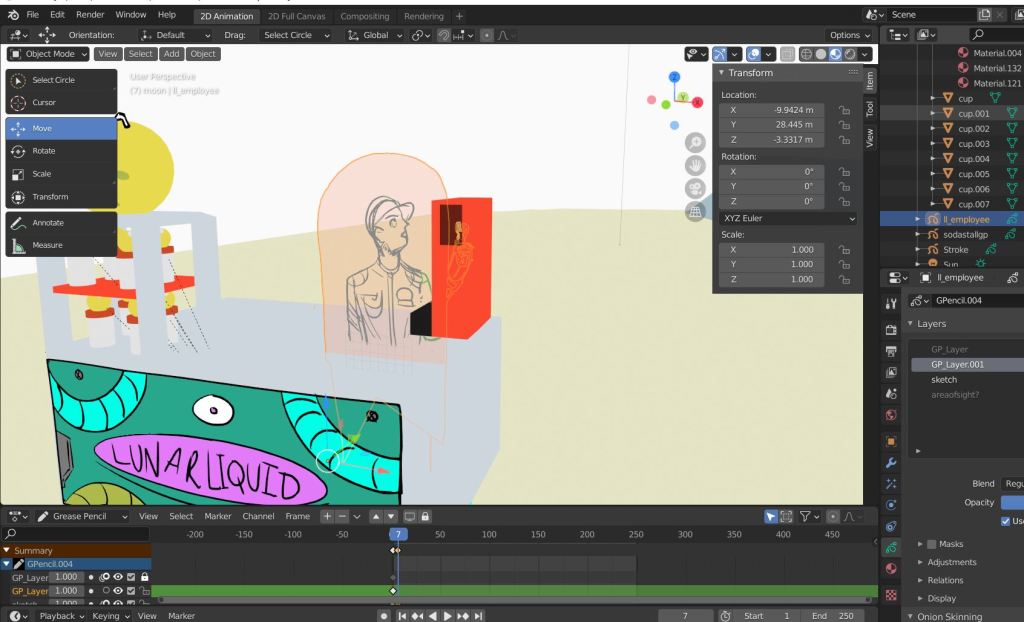The width and height of the screenshot is (1024, 622).
Task: Open the XYZ Euler rotation mode dropdown
Action: tap(788, 218)
